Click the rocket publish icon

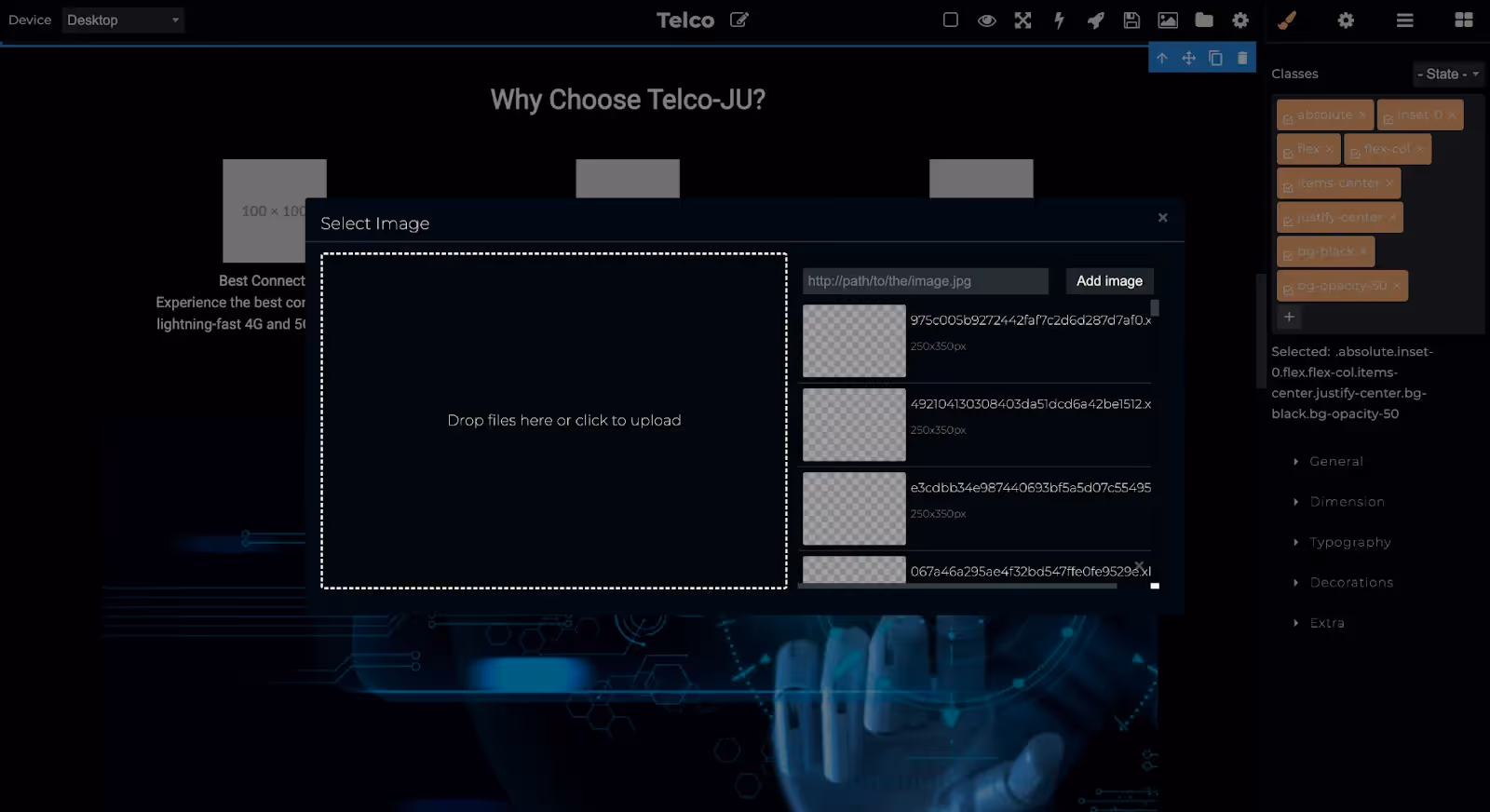pyautogui.click(x=1095, y=20)
